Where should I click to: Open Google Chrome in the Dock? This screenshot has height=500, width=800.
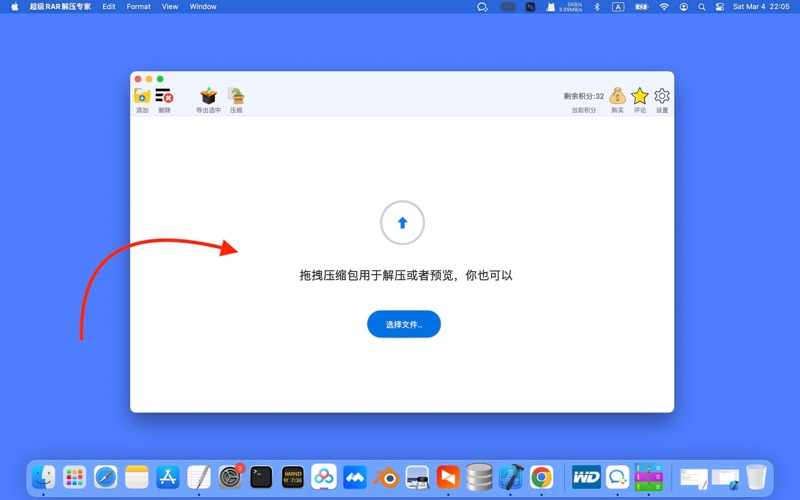541,477
